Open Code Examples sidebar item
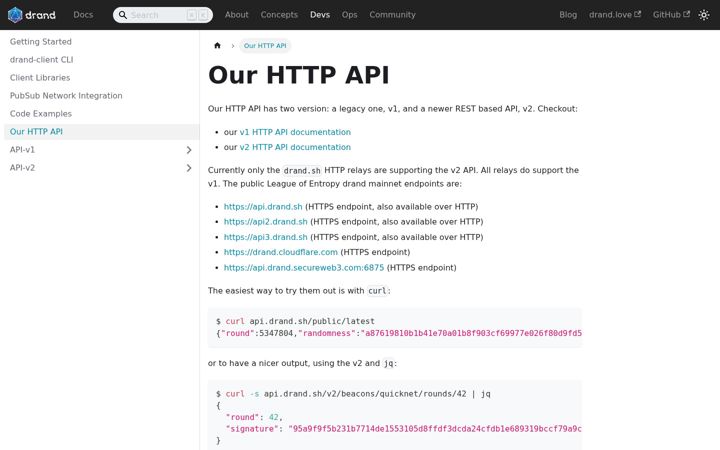 coord(102,113)
